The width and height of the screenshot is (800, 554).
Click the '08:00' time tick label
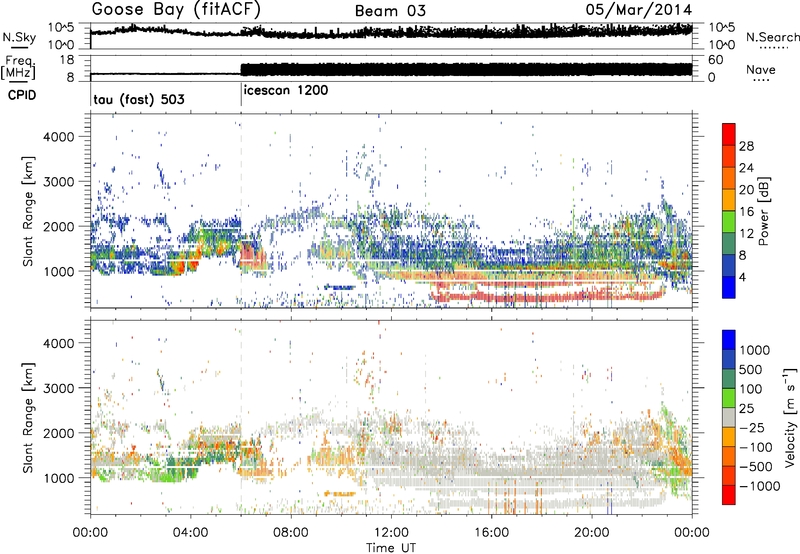tap(291, 533)
